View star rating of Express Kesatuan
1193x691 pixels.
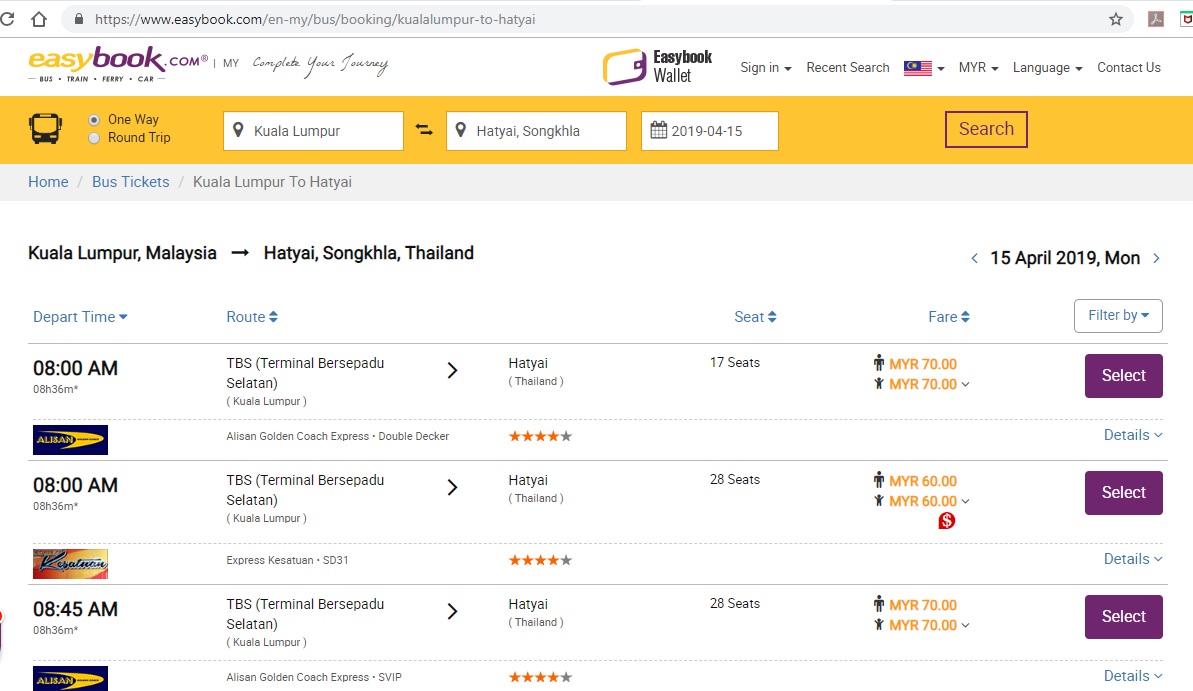click(x=540, y=560)
